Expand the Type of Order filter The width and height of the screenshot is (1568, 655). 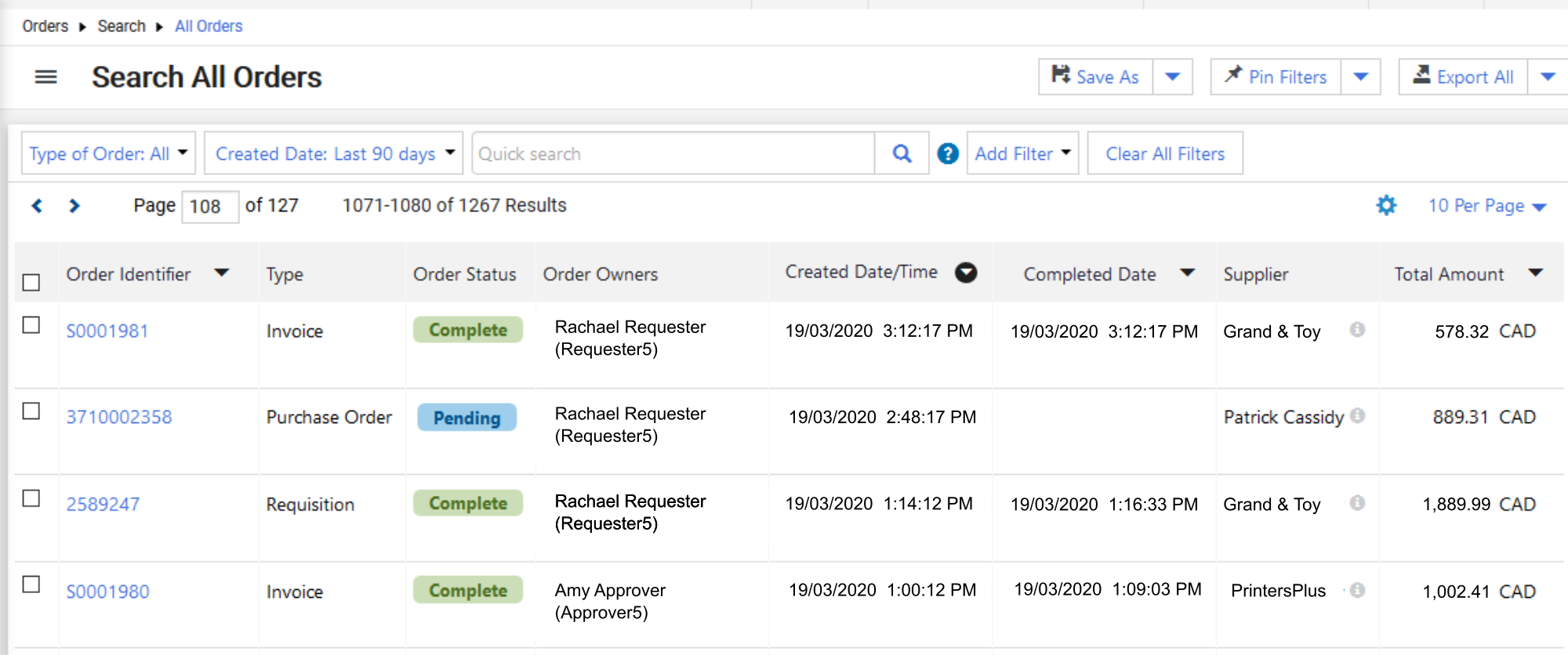[x=108, y=154]
